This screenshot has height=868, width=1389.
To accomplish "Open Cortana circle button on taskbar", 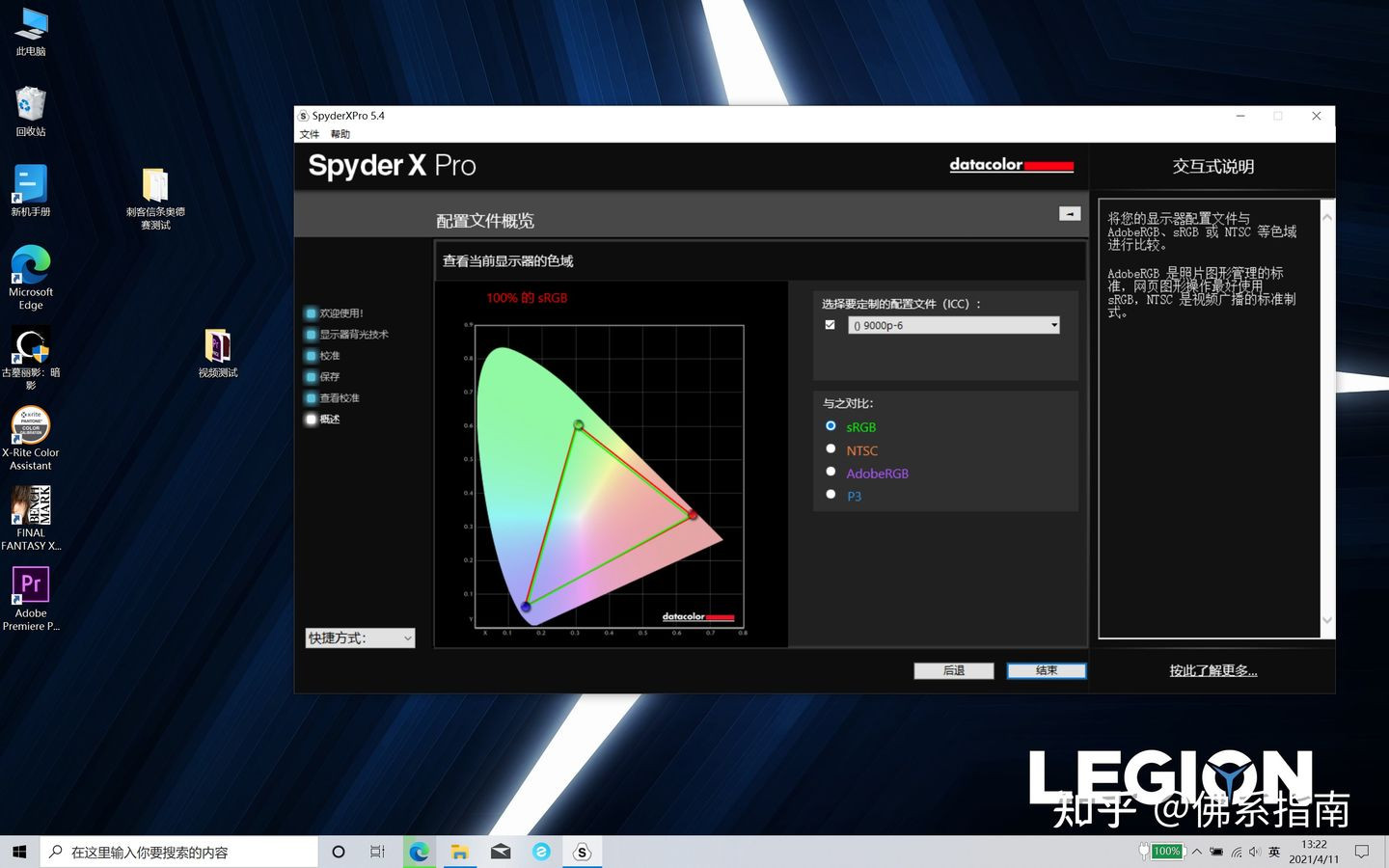I will [339, 852].
